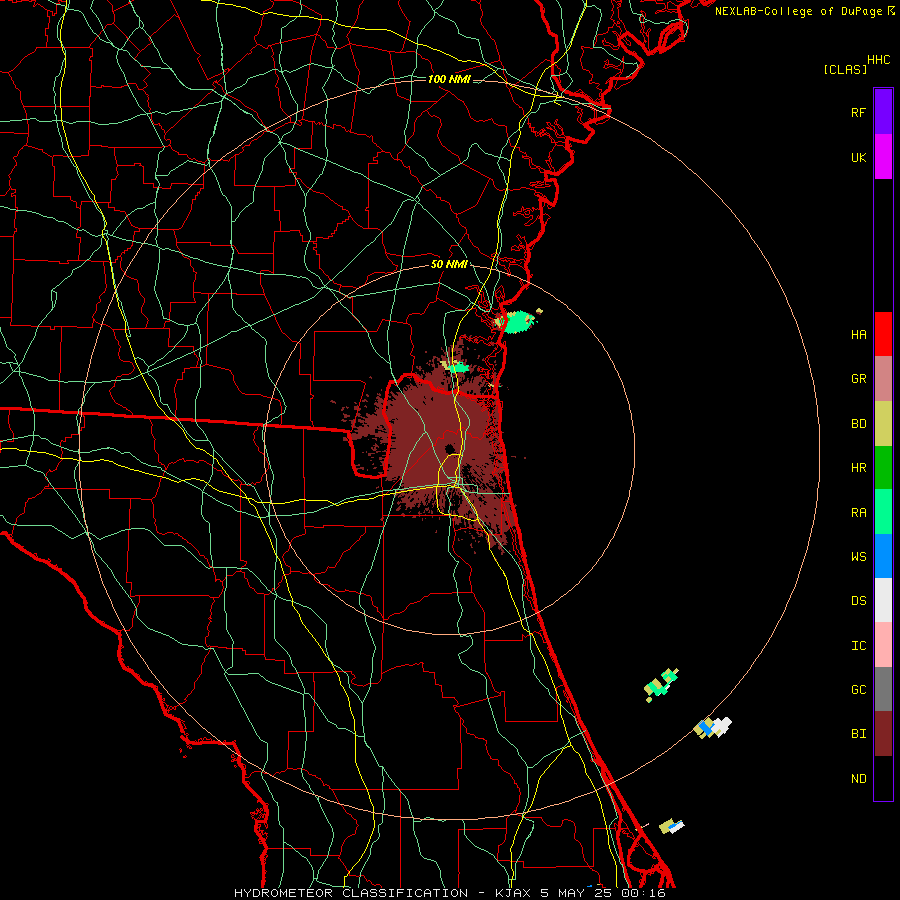The image size is (900, 900).
Task: Click the BI legend label
Action: pos(858,734)
